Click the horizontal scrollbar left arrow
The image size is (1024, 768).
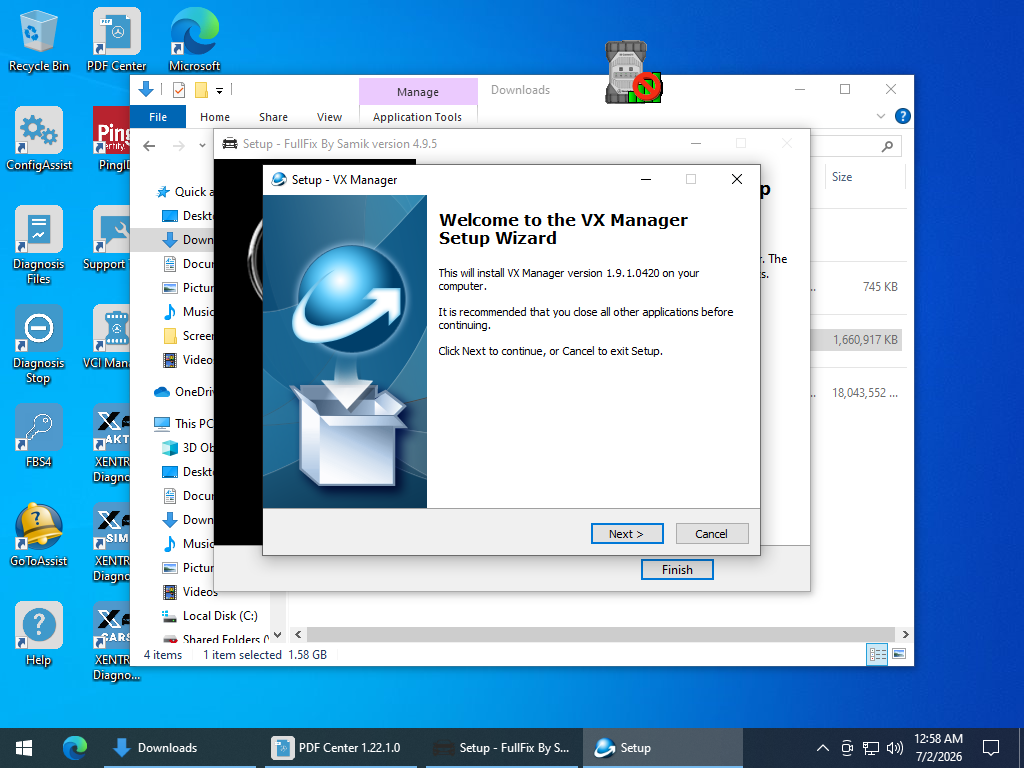point(298,634)
